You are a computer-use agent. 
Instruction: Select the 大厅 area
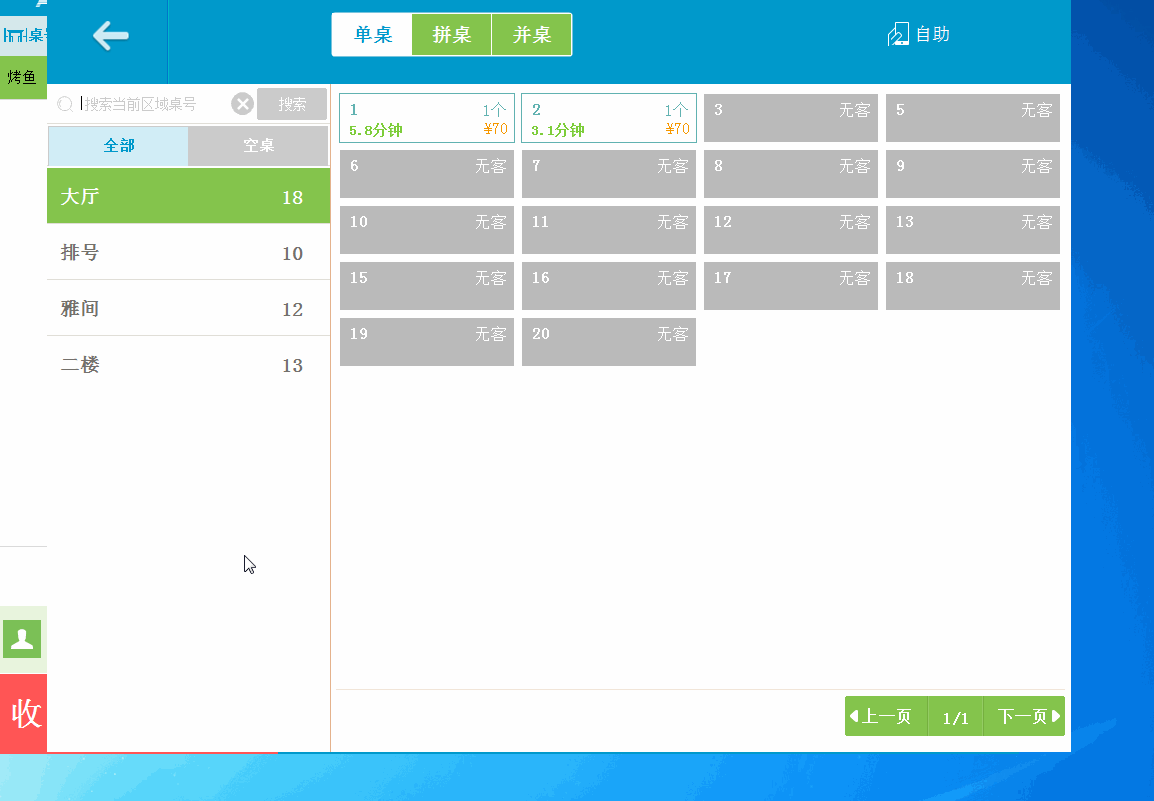pyautogui.click(x=188, y=196)
